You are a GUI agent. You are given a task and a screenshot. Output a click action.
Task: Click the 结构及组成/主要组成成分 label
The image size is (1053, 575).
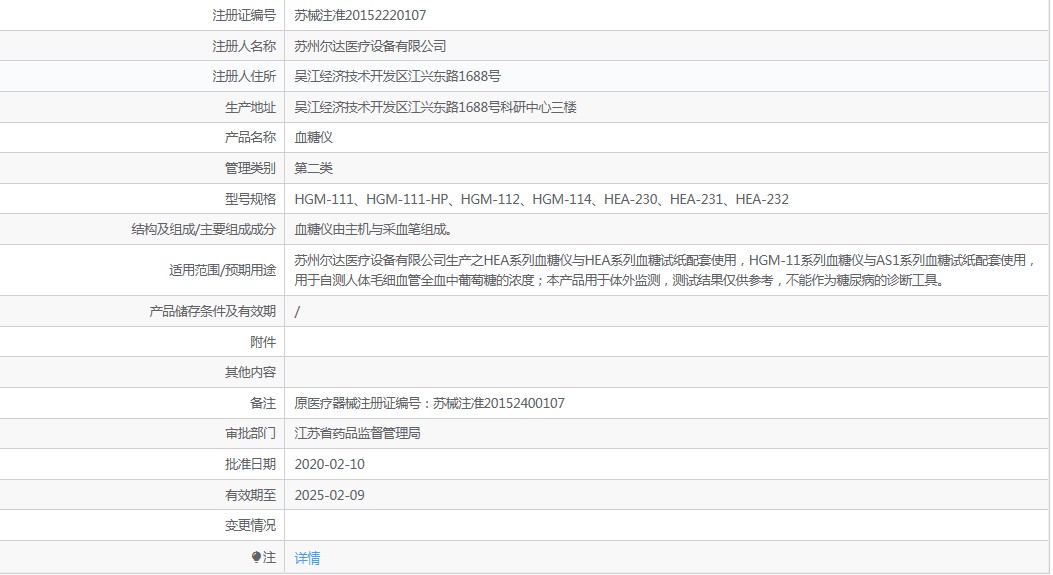point(203,229)
